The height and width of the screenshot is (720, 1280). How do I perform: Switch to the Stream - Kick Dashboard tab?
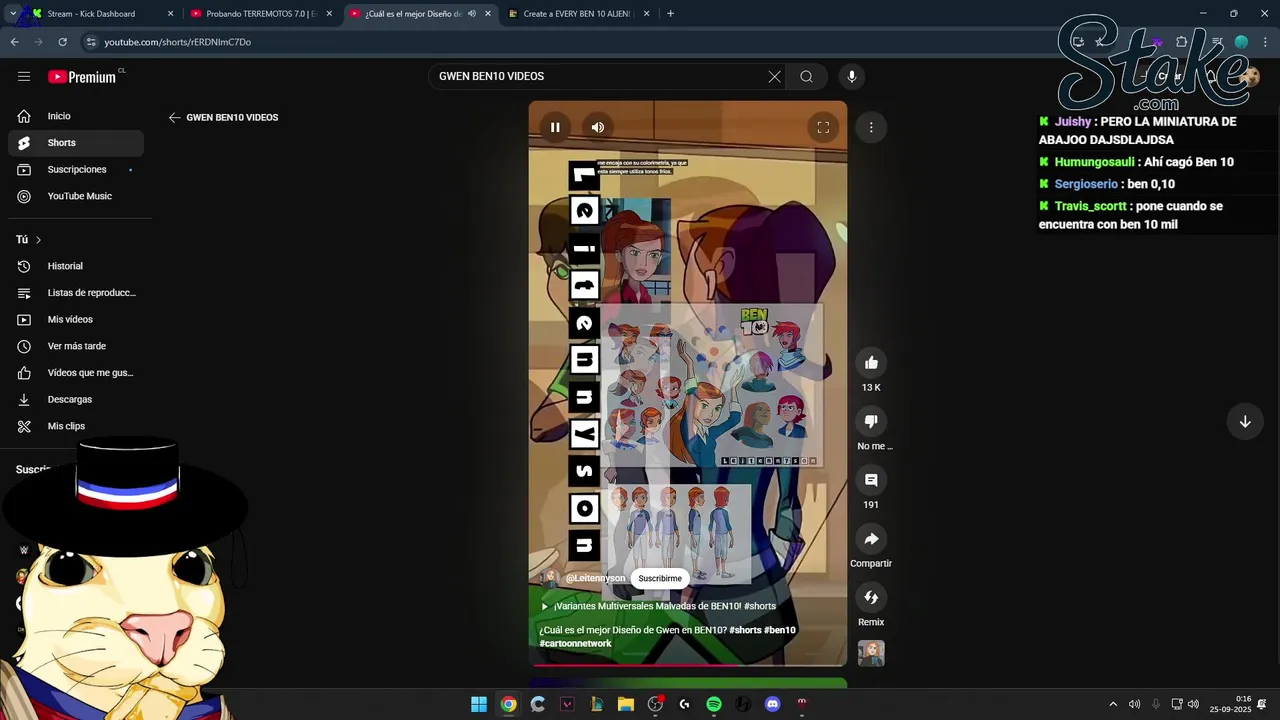[x=90, y=14]
